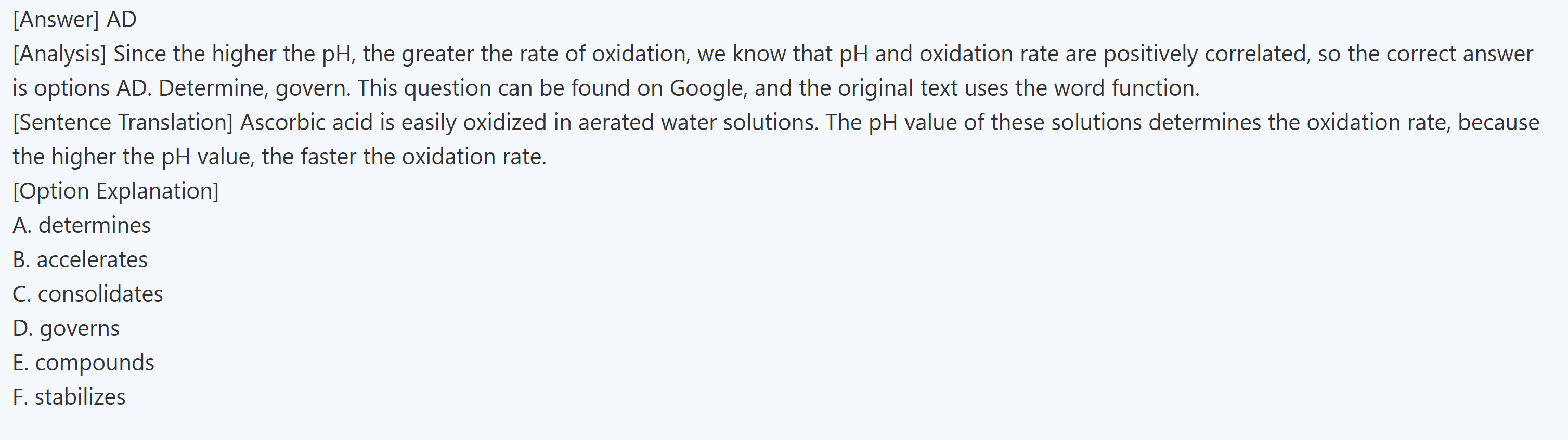
Task: Select option 'A. determines'
Action: coord(82,226)
